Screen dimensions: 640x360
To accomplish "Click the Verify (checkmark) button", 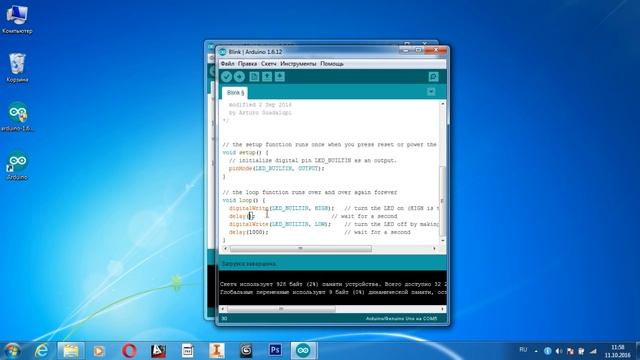I will coord(227,77).
